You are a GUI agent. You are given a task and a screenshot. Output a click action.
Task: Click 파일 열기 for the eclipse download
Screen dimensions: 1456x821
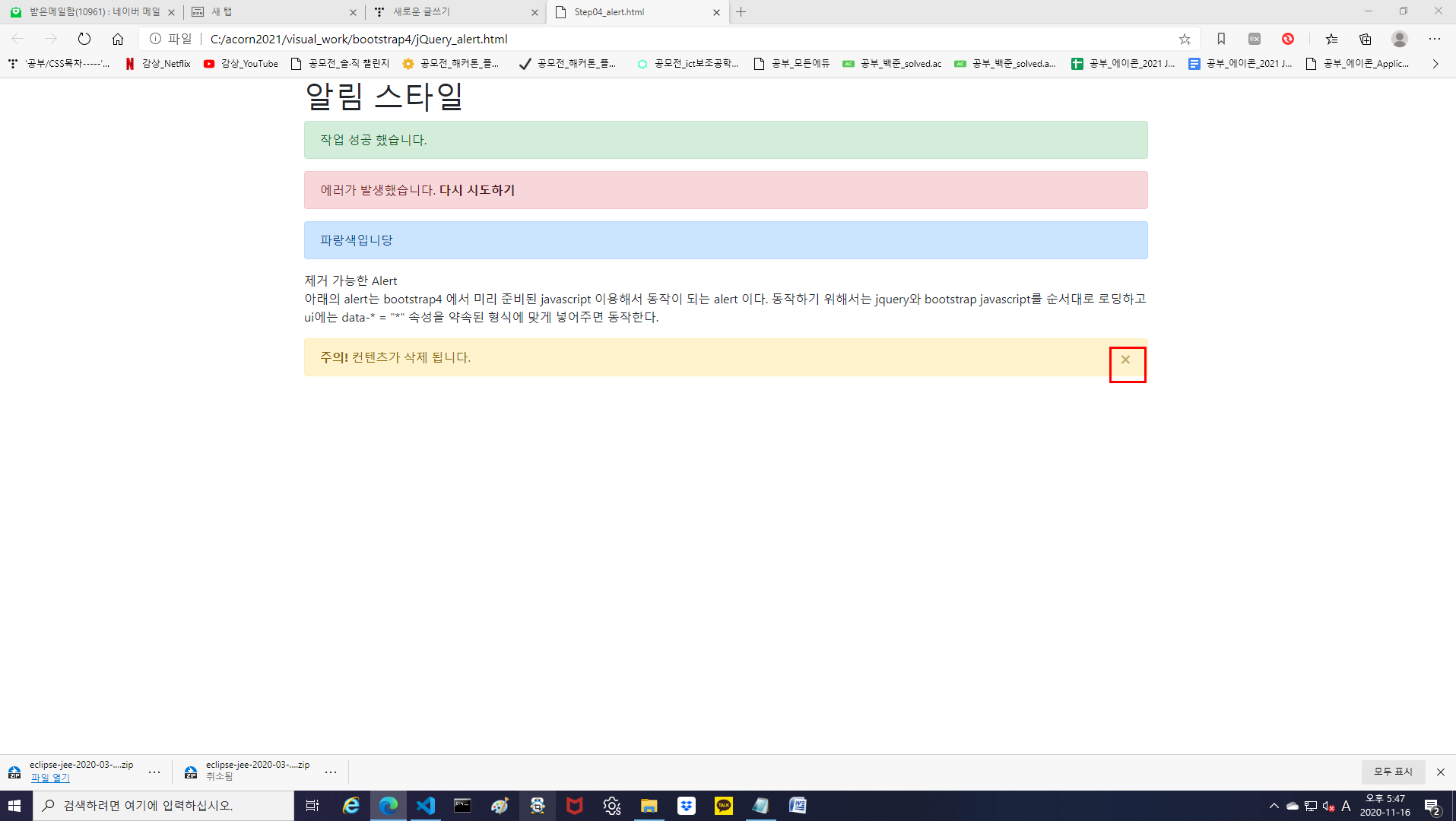[x=50, y=778]
